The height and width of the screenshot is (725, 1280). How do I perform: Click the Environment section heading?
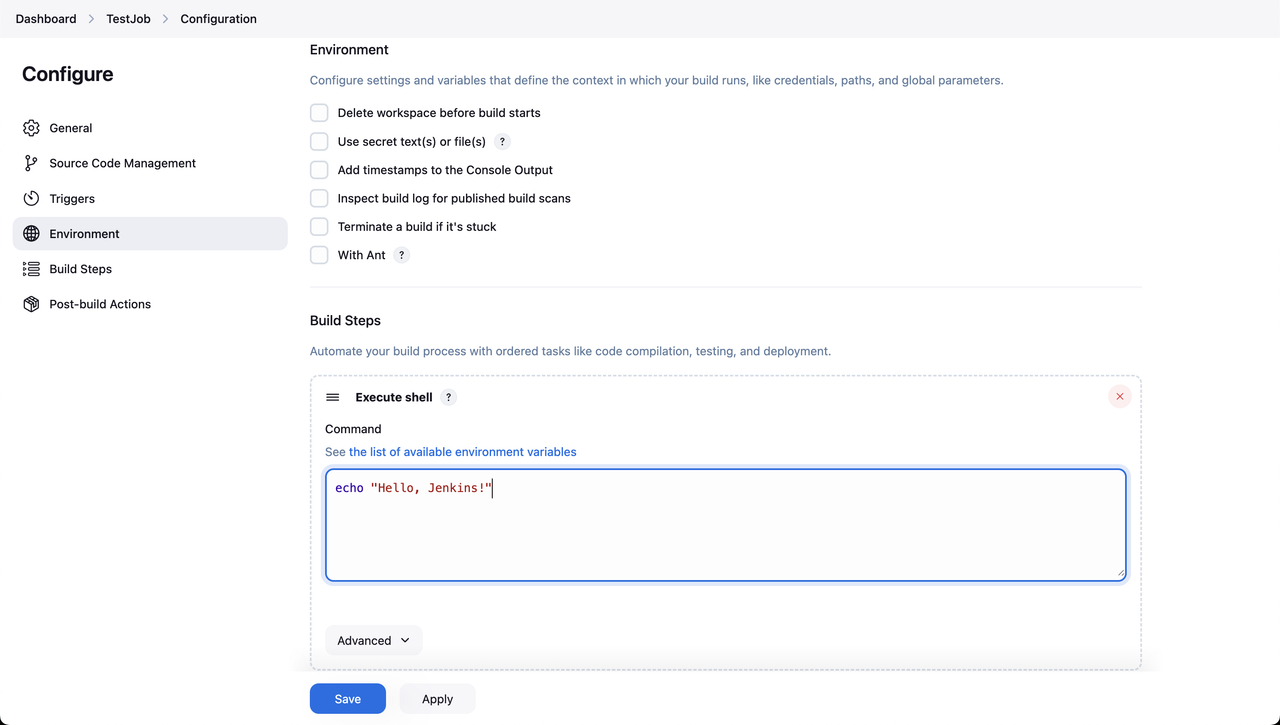(349, 49)
